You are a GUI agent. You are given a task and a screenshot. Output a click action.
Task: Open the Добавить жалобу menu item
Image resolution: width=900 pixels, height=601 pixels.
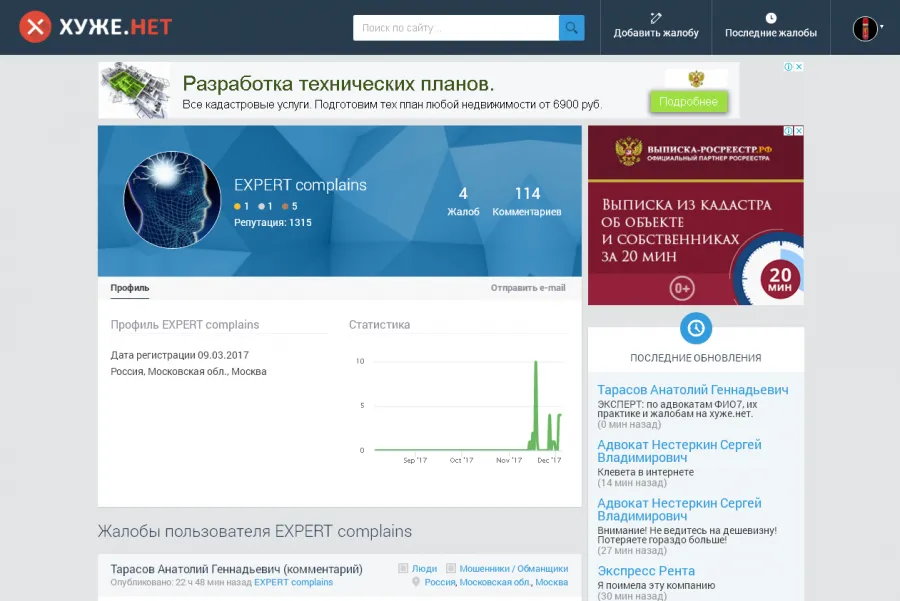(x=656, y=27)
